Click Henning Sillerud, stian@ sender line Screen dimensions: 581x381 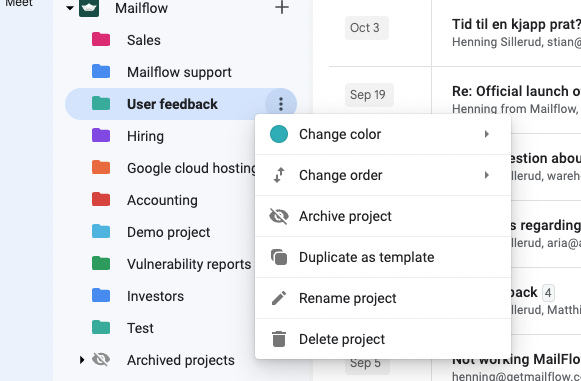[x=516, y=42]
